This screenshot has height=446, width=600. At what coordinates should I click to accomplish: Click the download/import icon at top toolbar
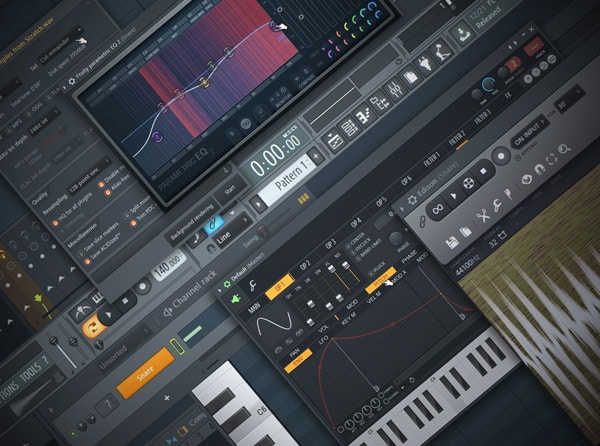pos(463,34)
